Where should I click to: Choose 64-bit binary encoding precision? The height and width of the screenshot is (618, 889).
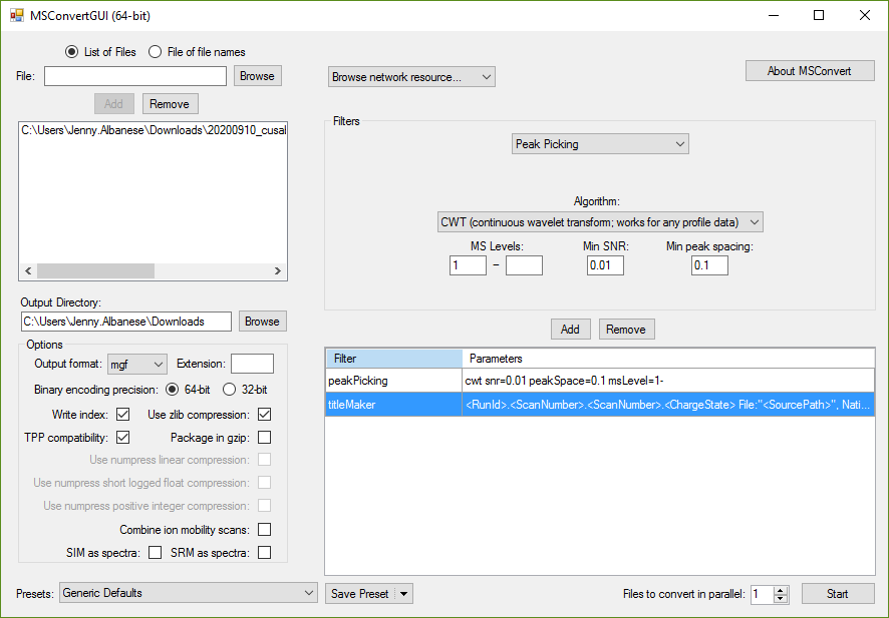[172, 390]
